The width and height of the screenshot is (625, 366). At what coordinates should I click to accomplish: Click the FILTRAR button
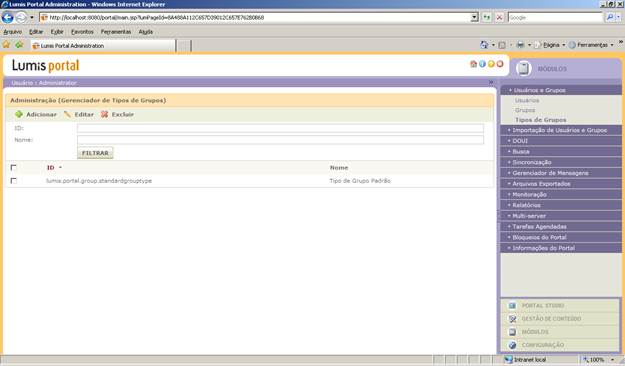tap(95, 153)
